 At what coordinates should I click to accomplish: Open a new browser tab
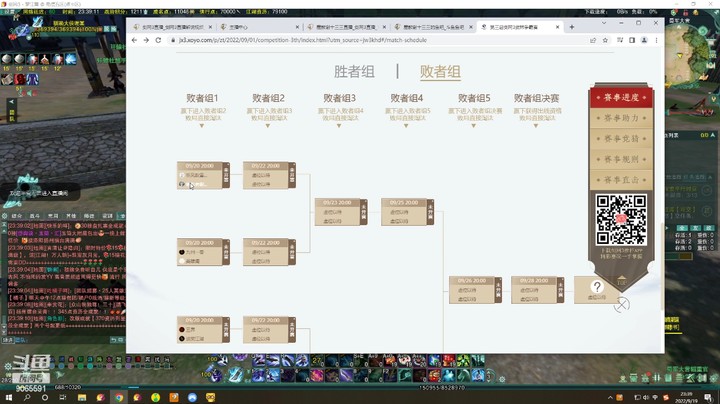point(572,27)
